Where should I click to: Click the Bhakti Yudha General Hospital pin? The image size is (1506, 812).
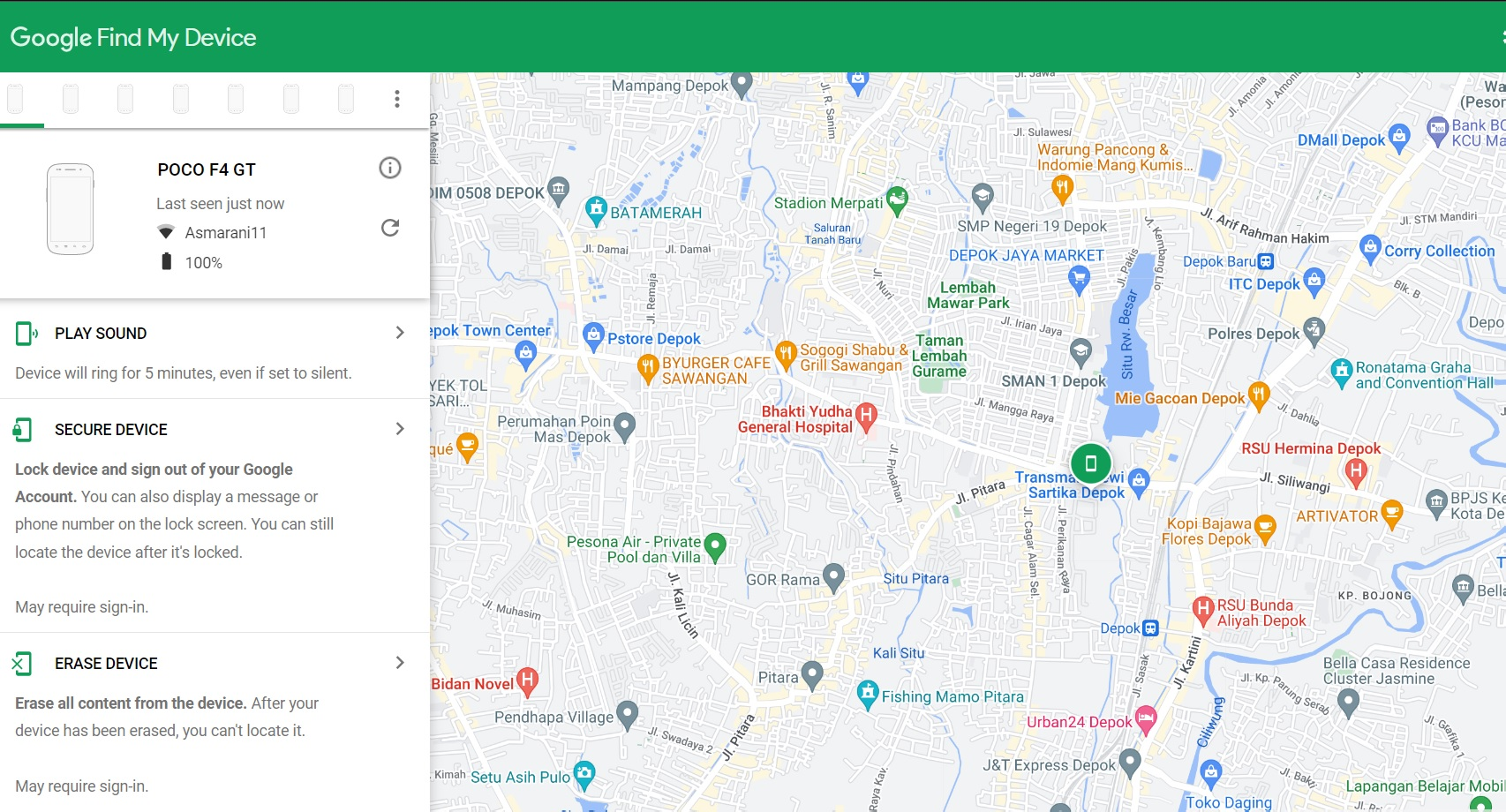[867, 417]
